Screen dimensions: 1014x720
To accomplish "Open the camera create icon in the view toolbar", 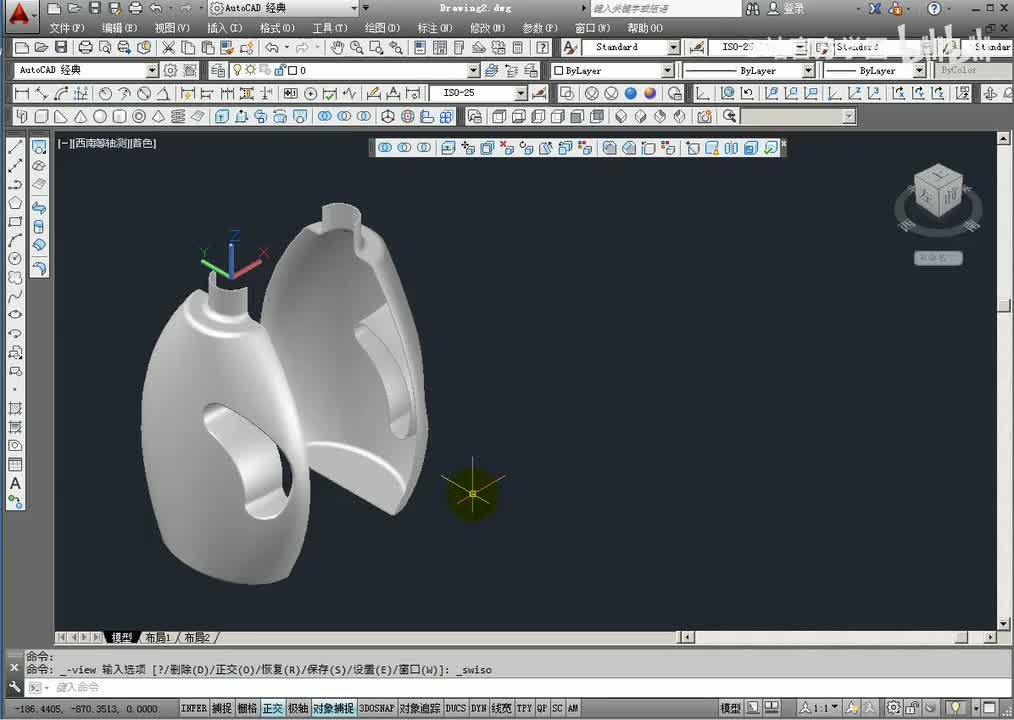I will 704,116.
